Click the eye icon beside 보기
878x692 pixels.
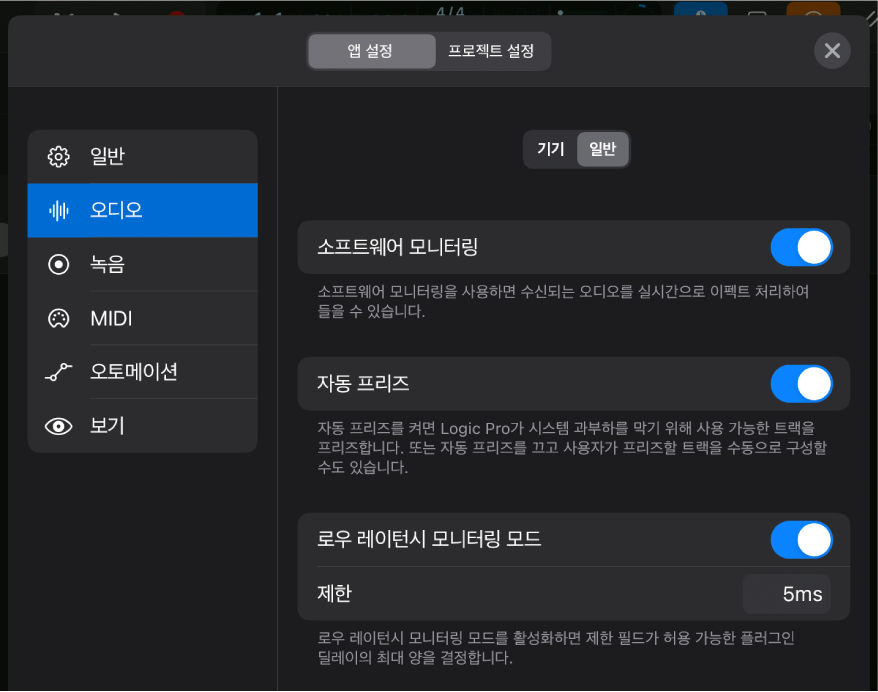[58, 427]
